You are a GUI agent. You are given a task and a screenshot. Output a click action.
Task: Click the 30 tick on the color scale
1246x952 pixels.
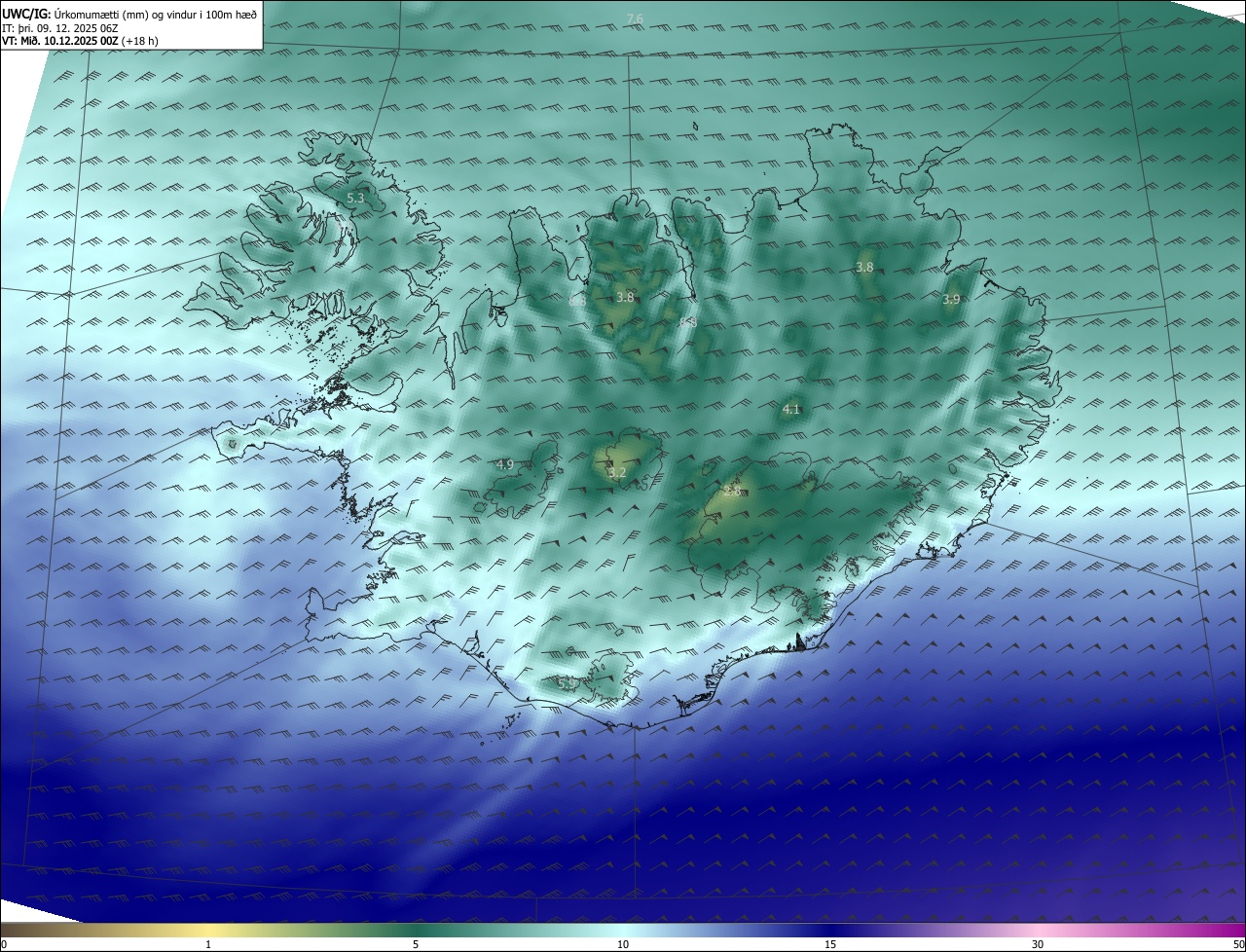(x=1038, y=944)
